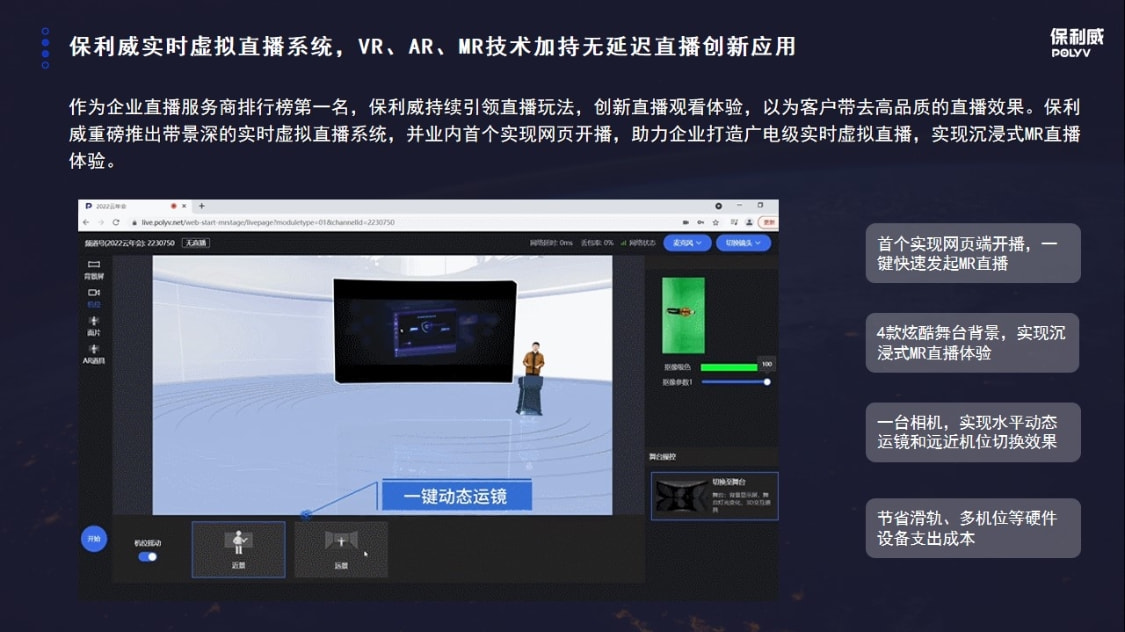
Task: Toggle the 机位抖动 switch
Action: point(148,557)
